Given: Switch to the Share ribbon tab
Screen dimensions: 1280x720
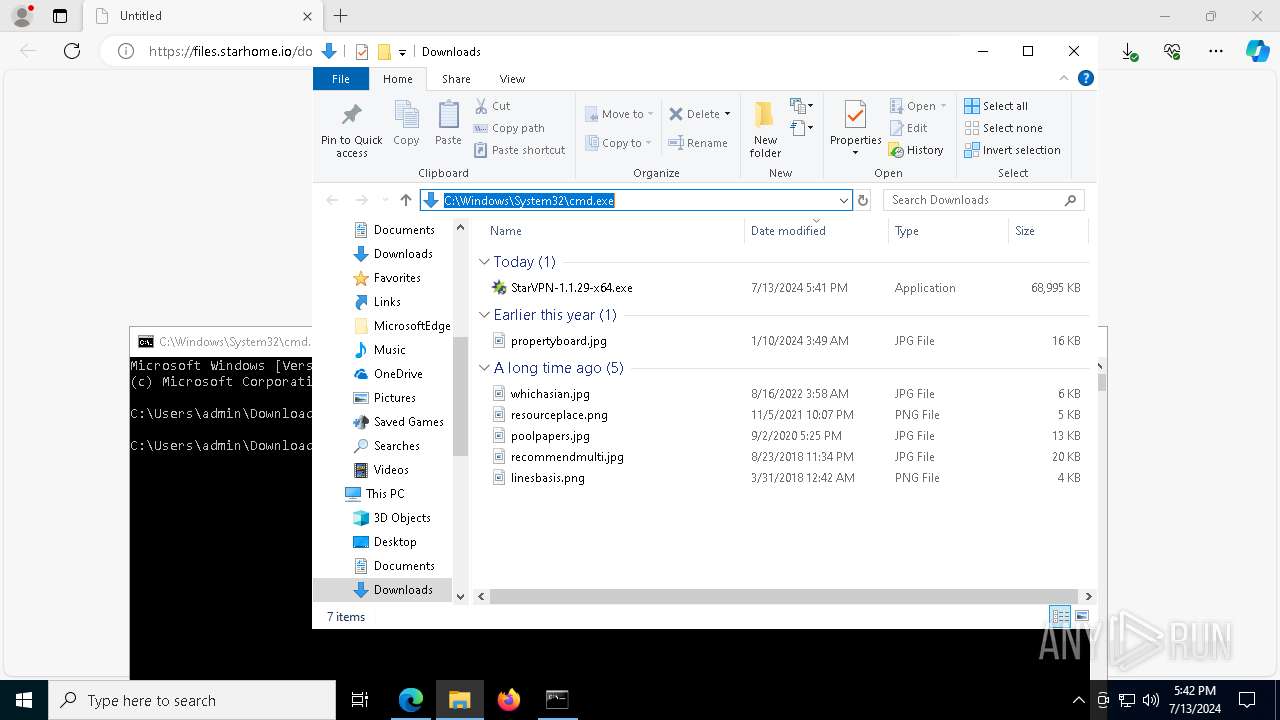Looking at the screenshot, I should click(456, 79).
